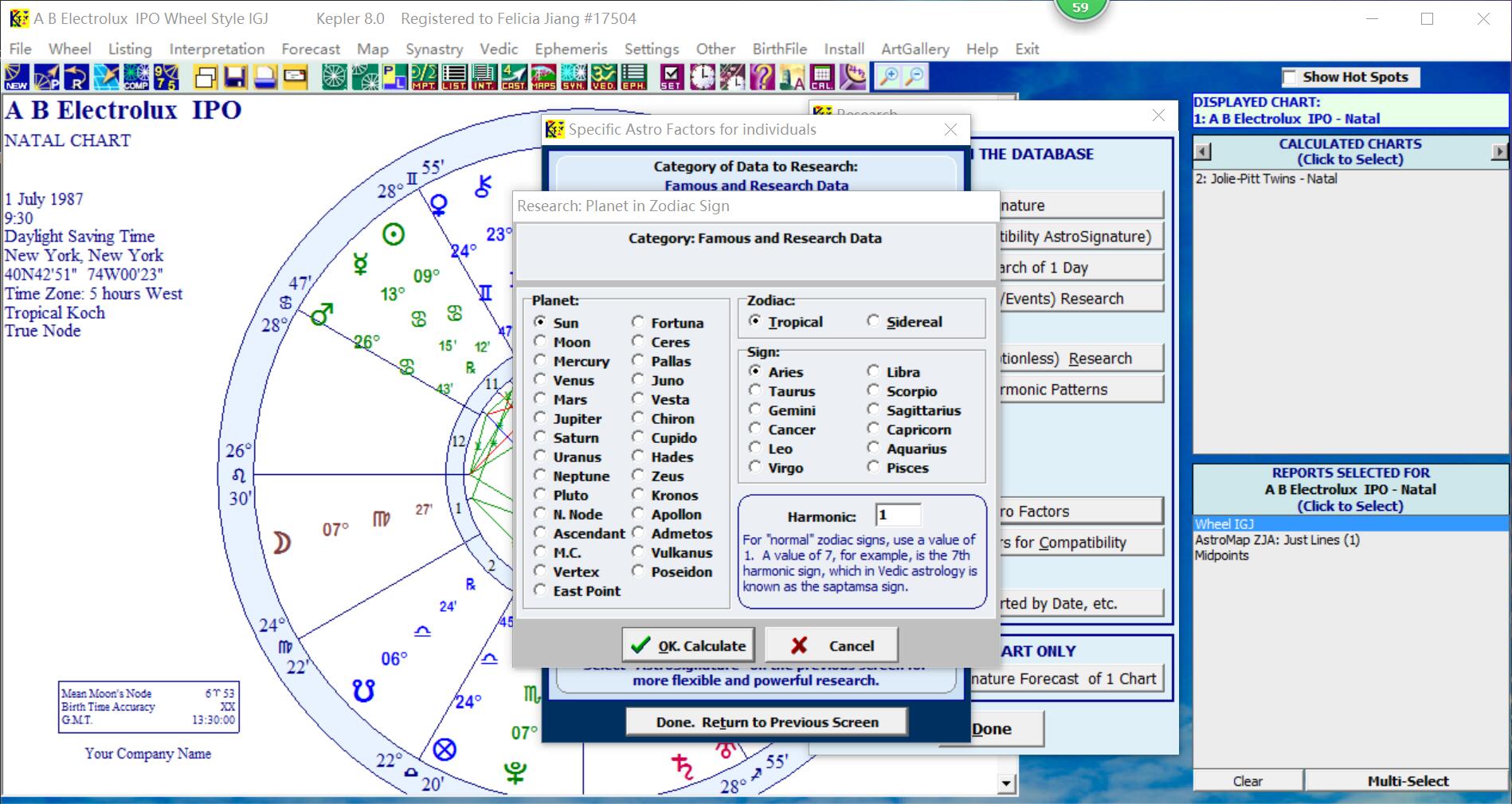The width and height of the screenshot is (1512, 804).
Task: Click the NEW chart toolbar icon
Action: click(17, 76)
